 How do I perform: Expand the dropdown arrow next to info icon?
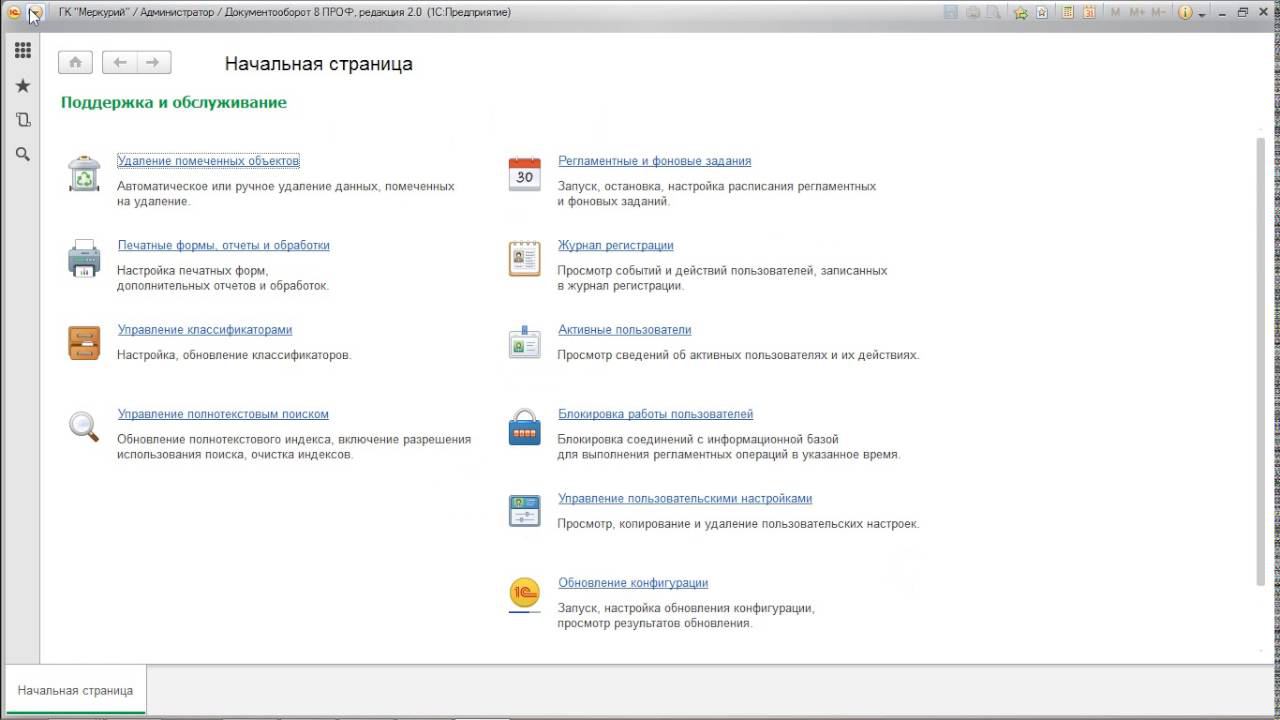(x=1202, y=14)
